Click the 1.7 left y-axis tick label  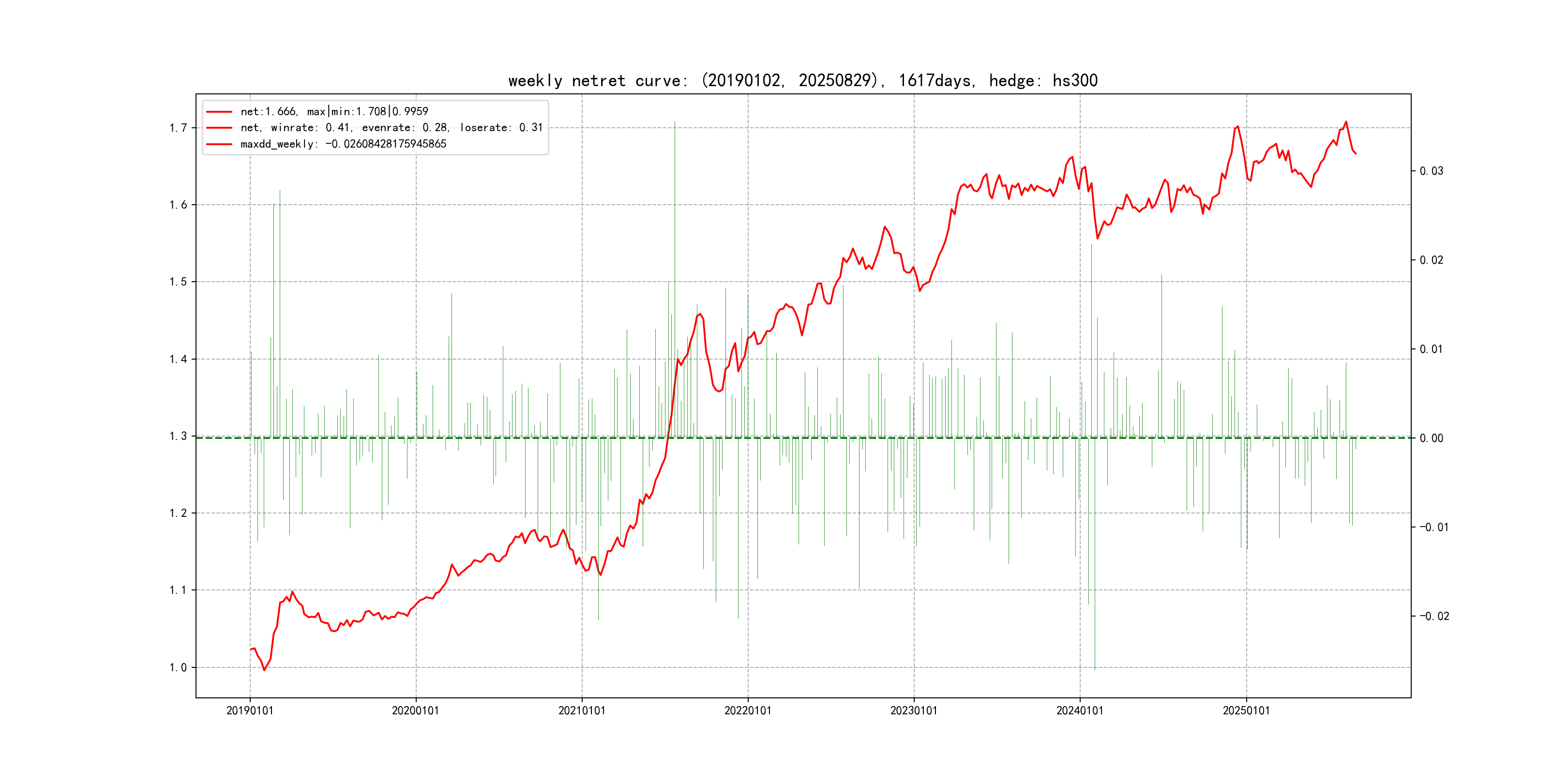click(178, 128)
